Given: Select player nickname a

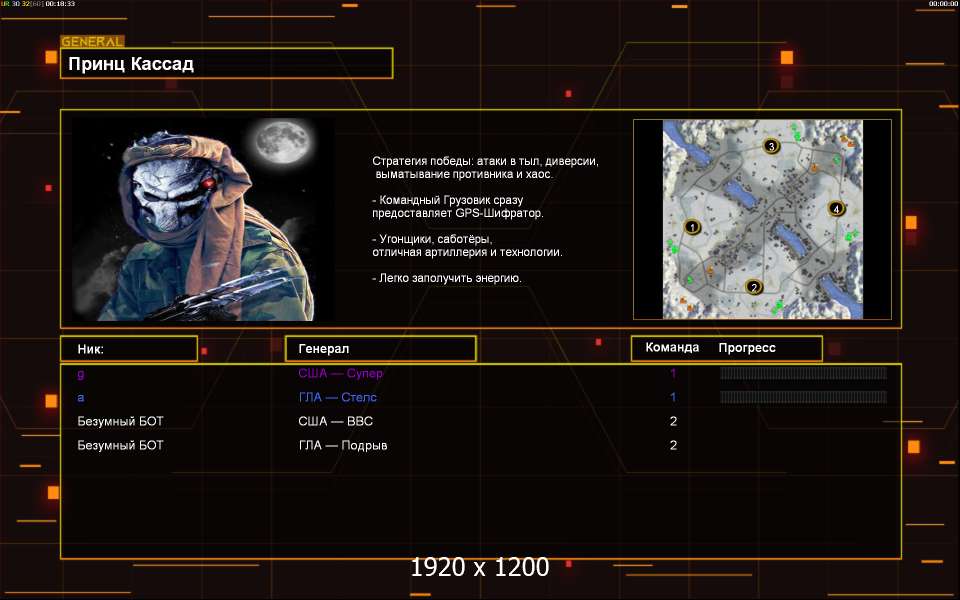Looking at the screenshot, I should (x=81, y=397).
